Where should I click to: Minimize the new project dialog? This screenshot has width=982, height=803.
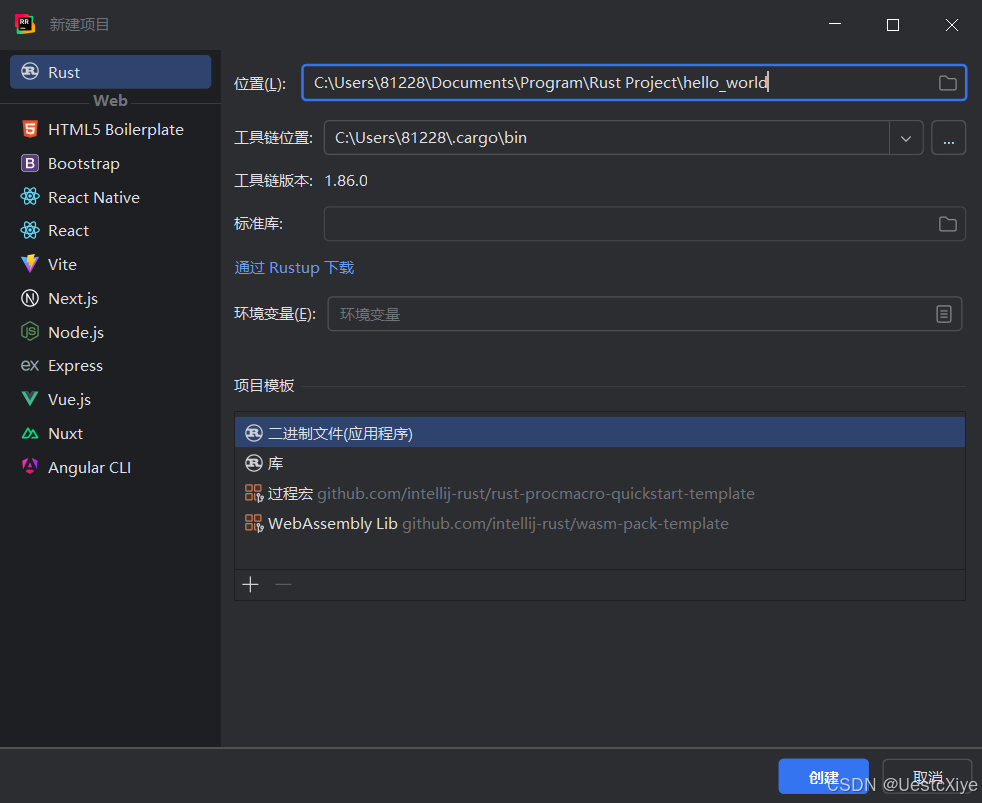coord(835,24)
